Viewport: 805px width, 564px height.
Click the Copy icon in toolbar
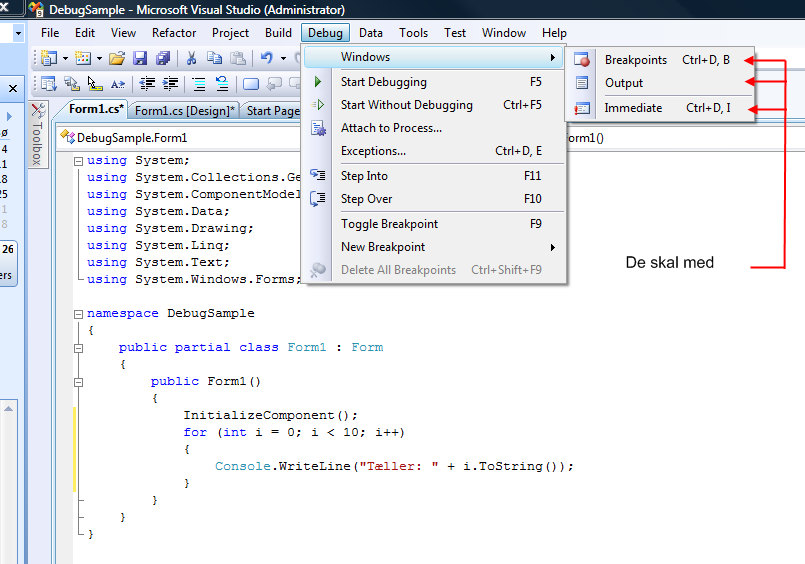[x=214, y=58]
